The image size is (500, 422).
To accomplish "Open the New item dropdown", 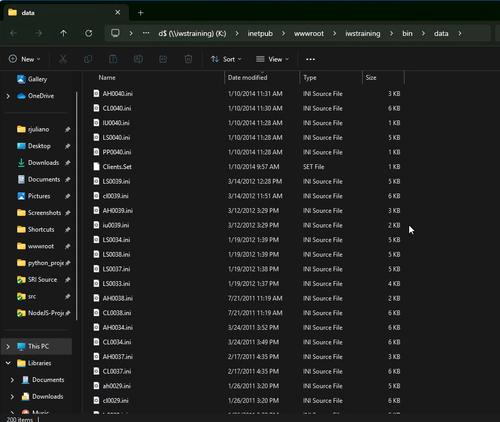I will [x=24, y=59].
